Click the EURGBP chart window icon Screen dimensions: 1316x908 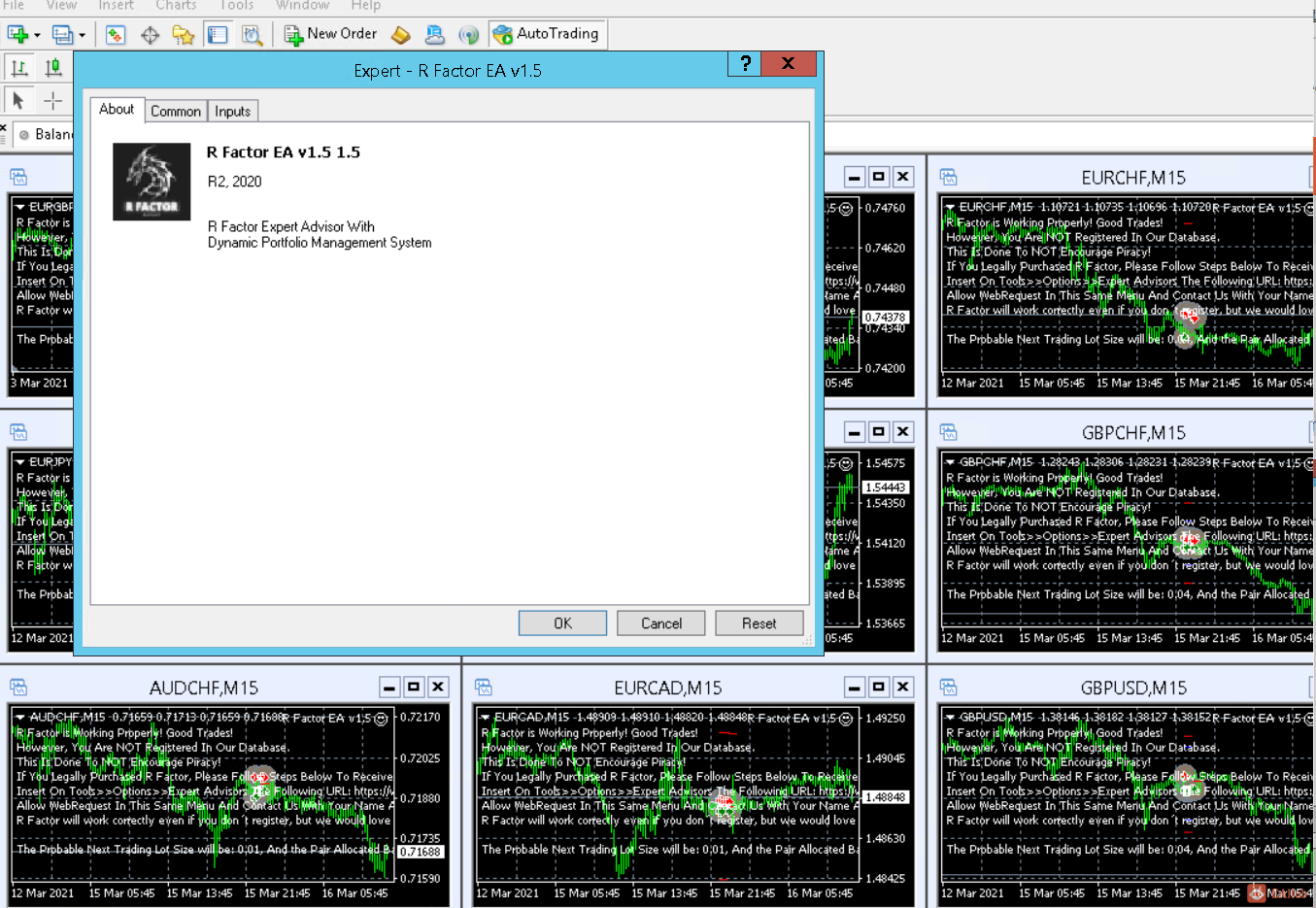[18, 177]
